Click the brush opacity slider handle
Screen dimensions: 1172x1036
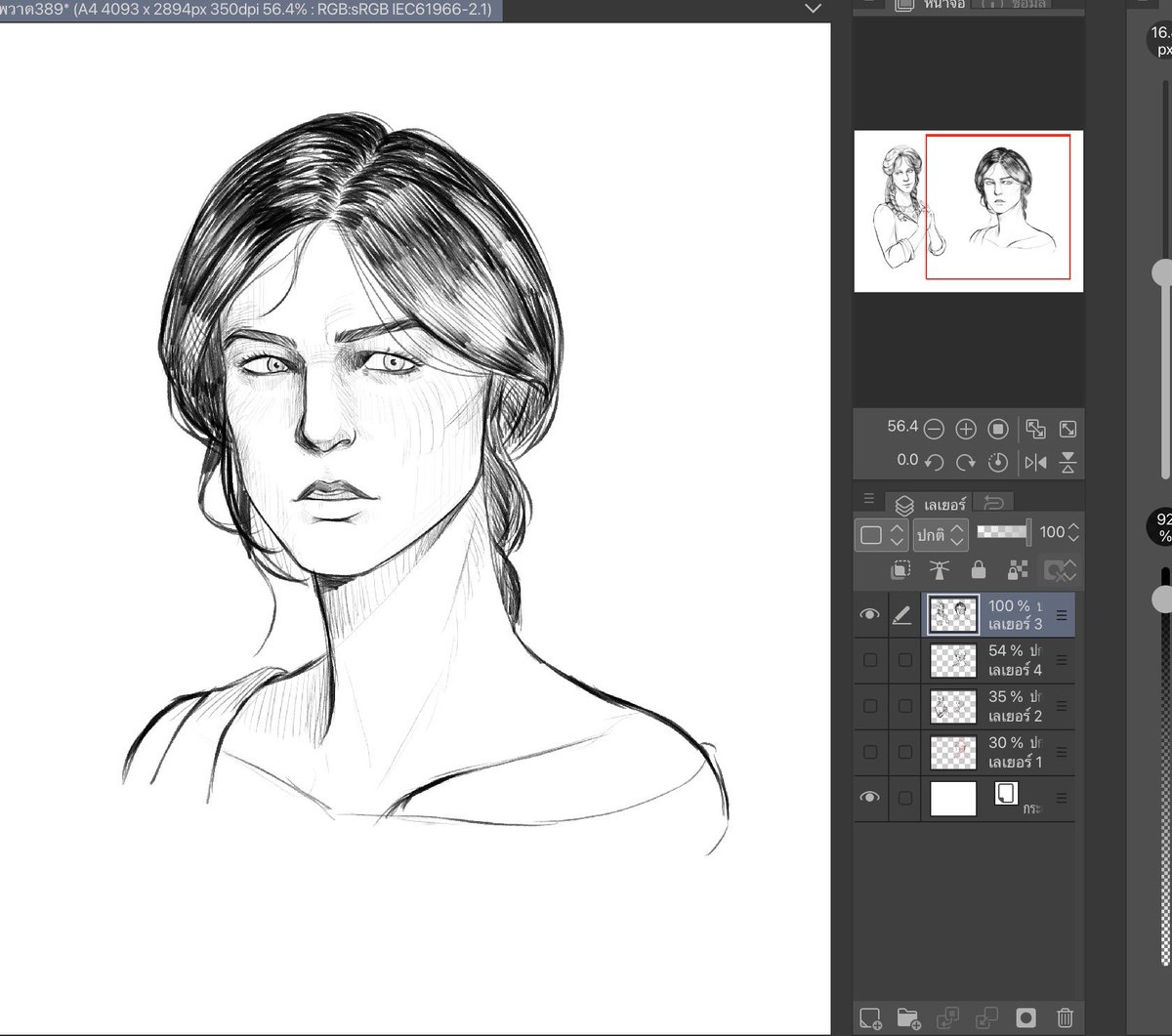[x=1162, y=600]
